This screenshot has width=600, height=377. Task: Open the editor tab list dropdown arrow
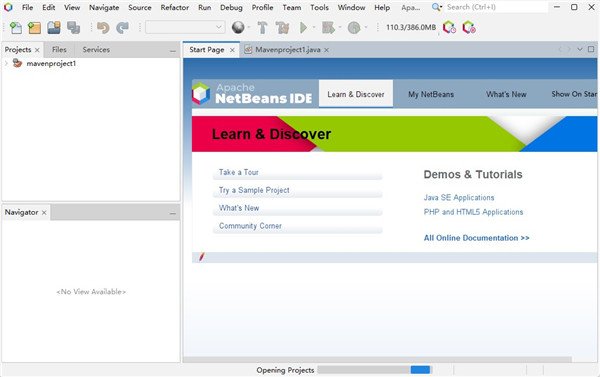coord(580,49)
